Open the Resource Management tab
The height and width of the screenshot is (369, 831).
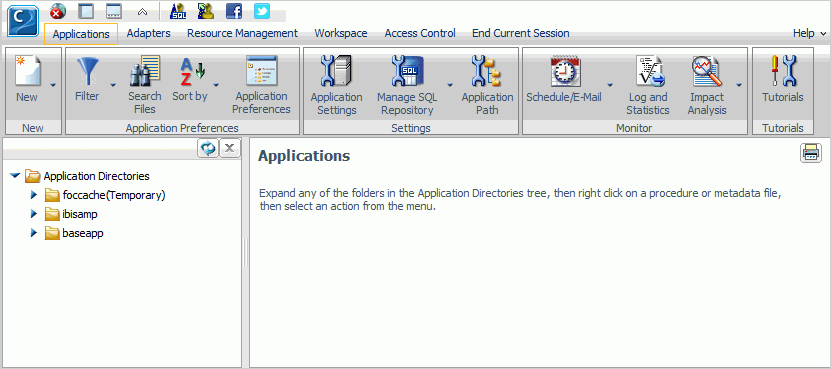(242, 33)
